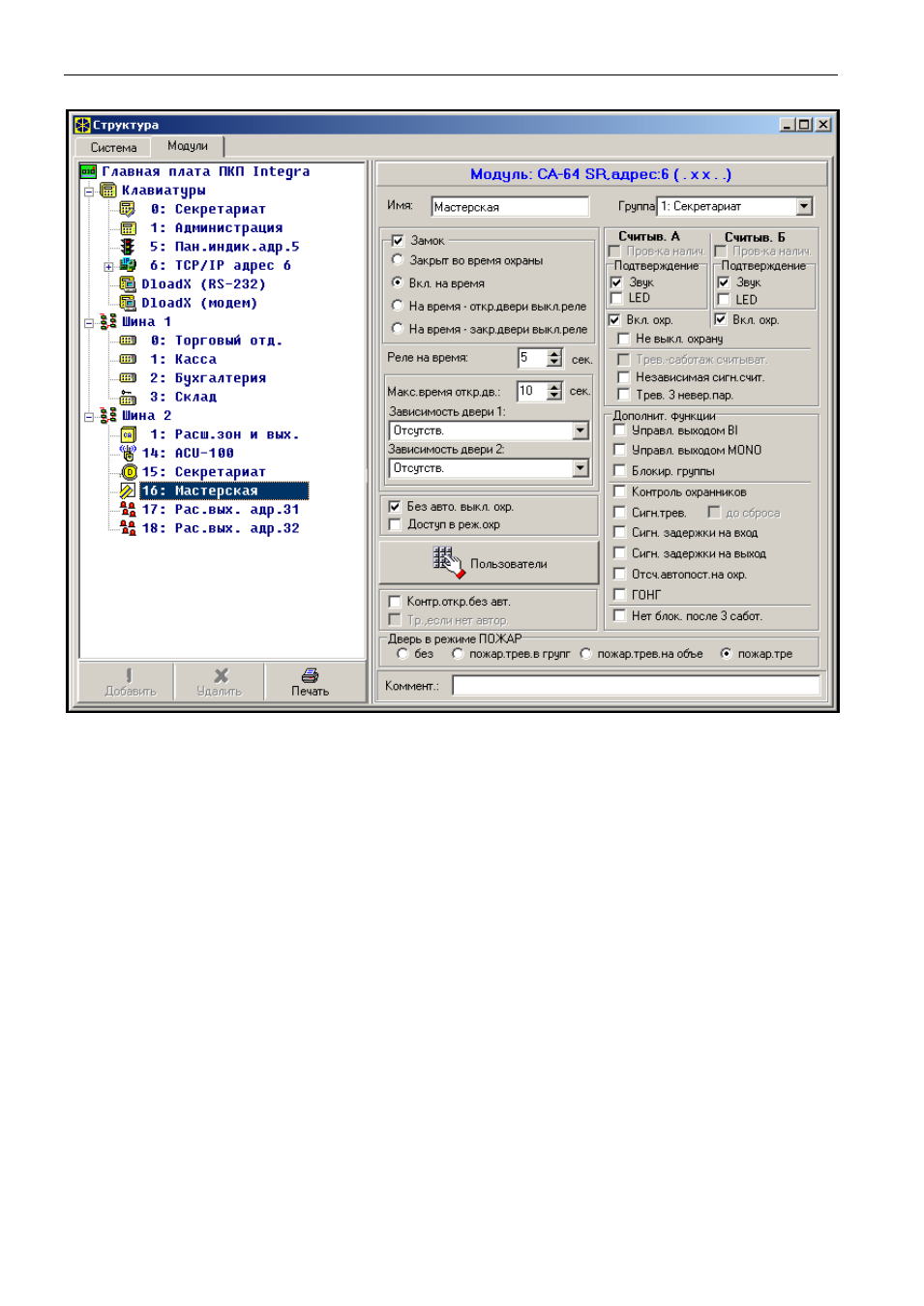The image size is (924, 1306).
Task: Click the wireless icon beside 14: ACU-100
Action: [128, 453]
